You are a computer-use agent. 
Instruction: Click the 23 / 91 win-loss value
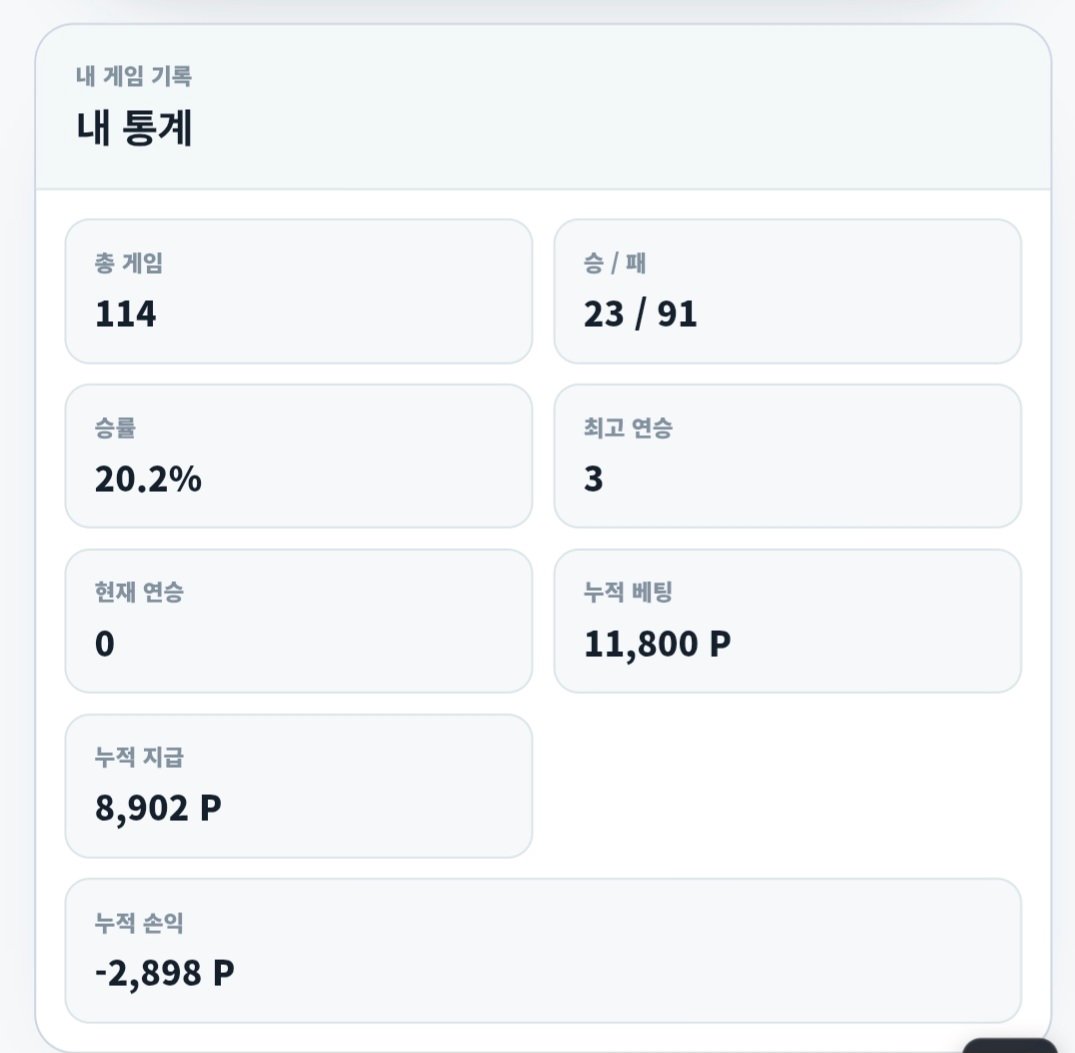tap(640, 314)
